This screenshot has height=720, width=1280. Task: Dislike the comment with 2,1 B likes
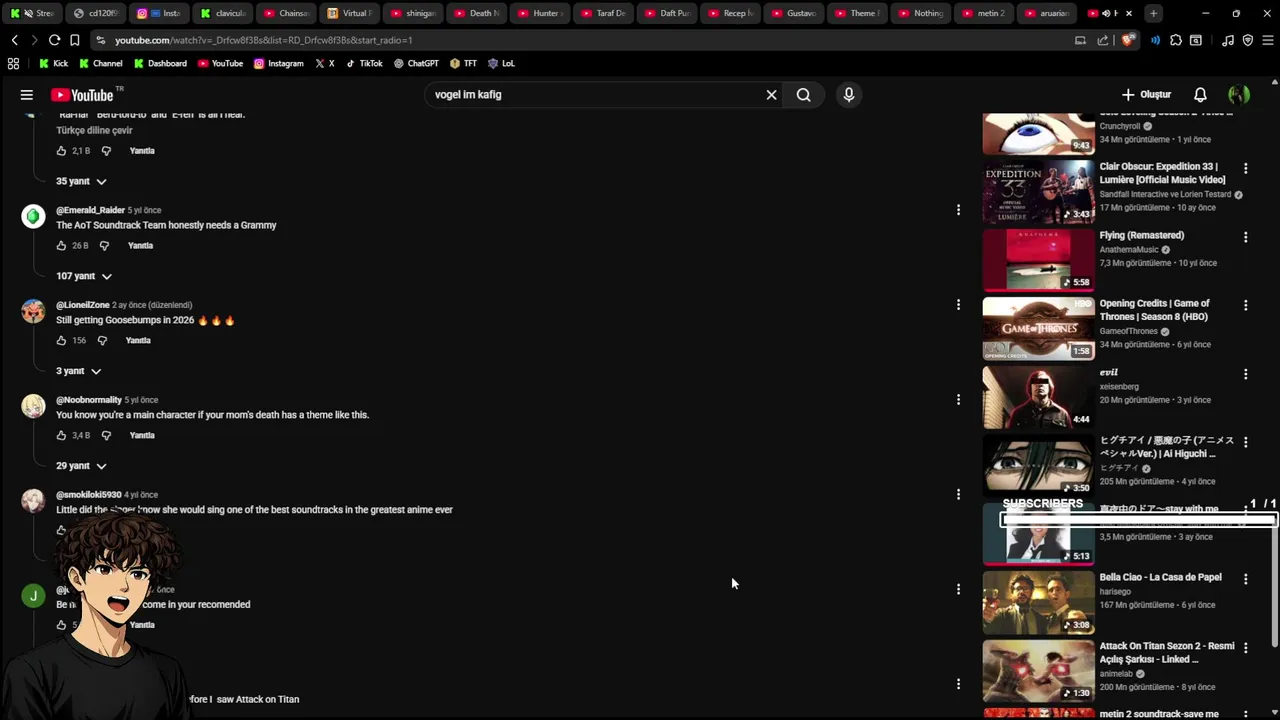pos(106,151)
